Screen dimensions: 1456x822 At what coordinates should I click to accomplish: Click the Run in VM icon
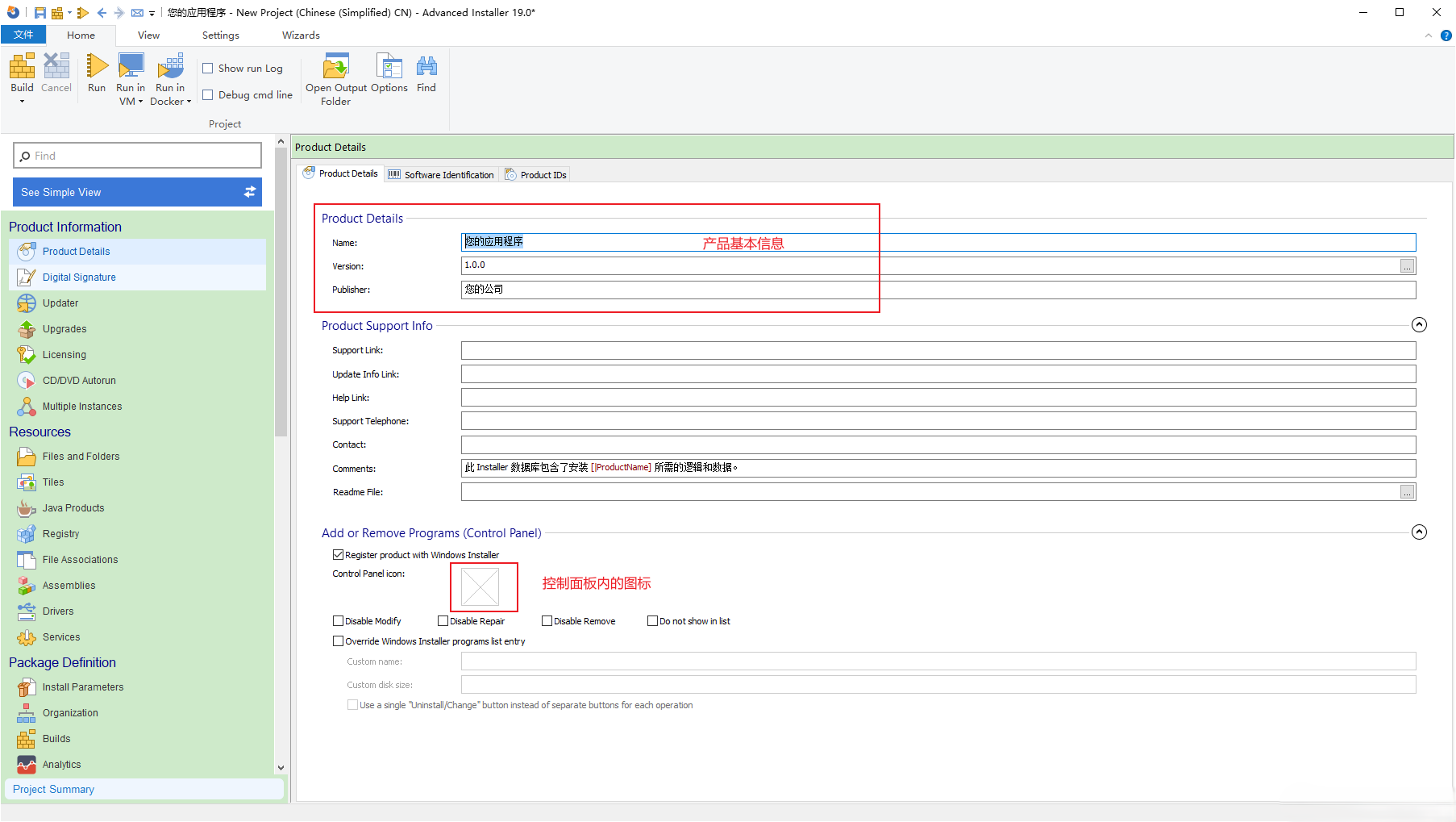tap(131, 65)
